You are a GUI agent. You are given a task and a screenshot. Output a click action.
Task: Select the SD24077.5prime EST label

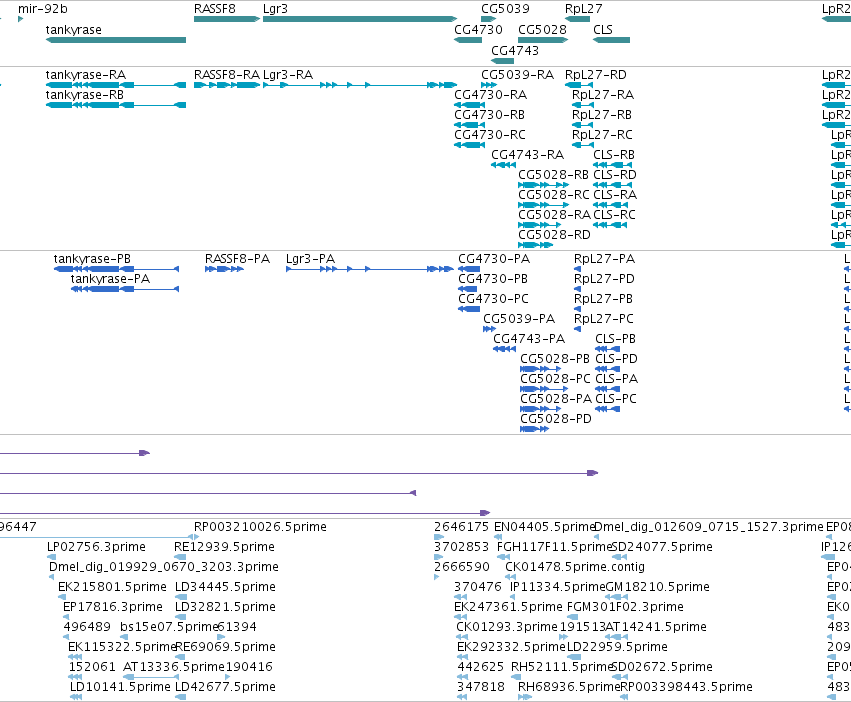pos(662,547)
